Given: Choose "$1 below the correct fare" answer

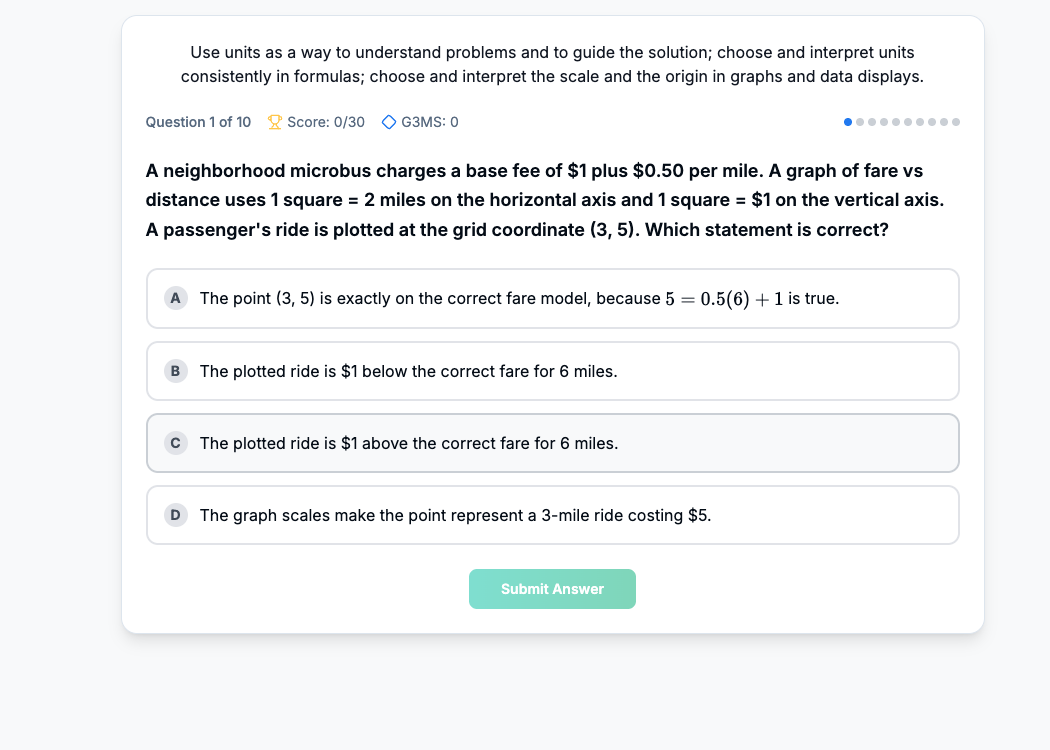Looking at the screenshot, I should (552, 371).
